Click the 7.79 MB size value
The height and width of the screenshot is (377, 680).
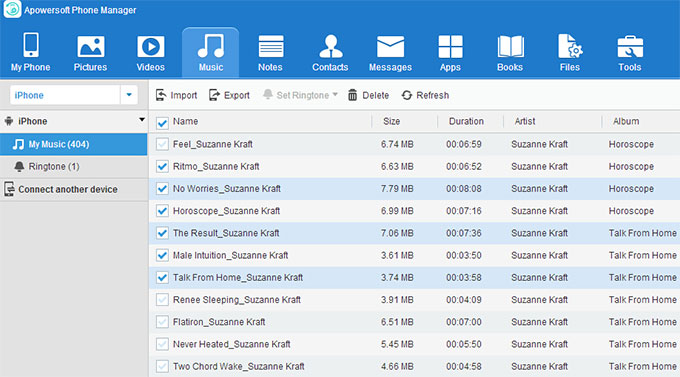(397, 189)
